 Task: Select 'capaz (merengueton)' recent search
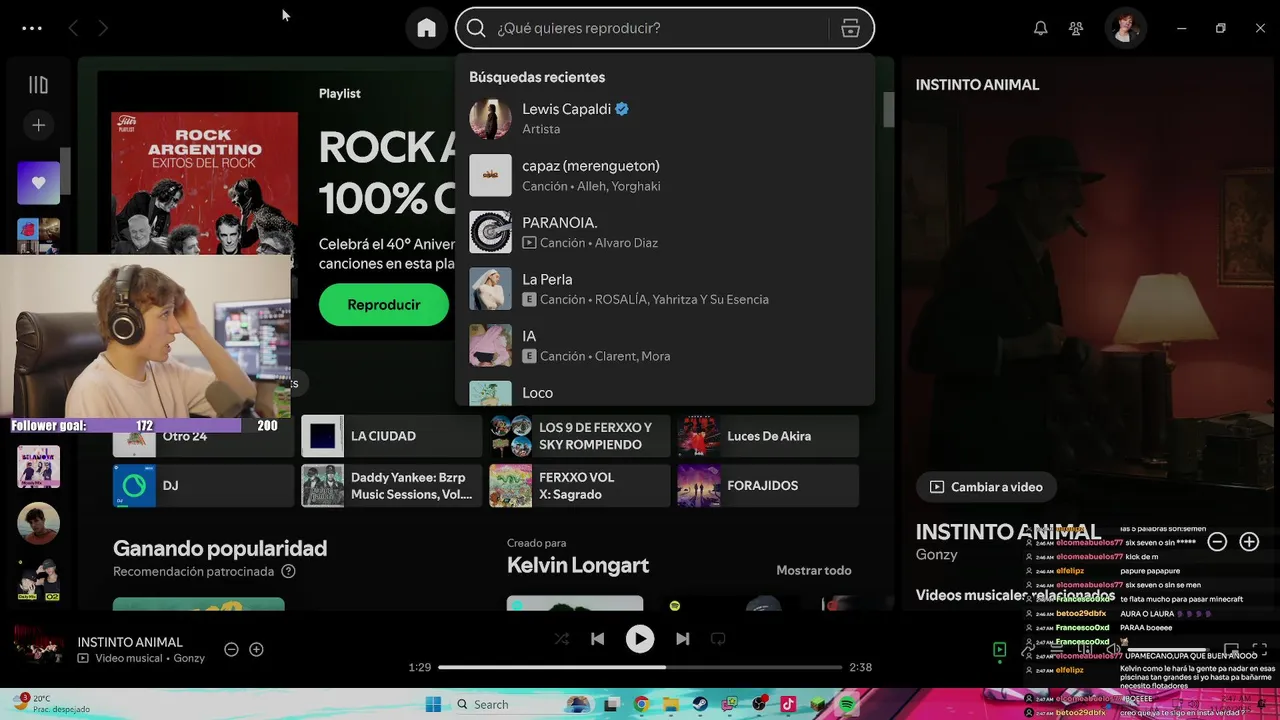tap(665, 175)
